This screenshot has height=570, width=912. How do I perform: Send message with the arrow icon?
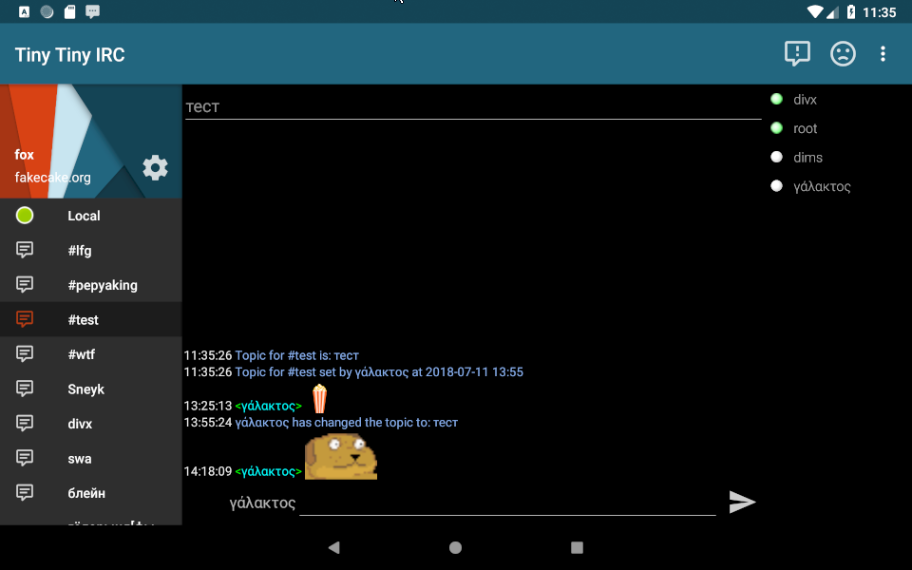742,502
